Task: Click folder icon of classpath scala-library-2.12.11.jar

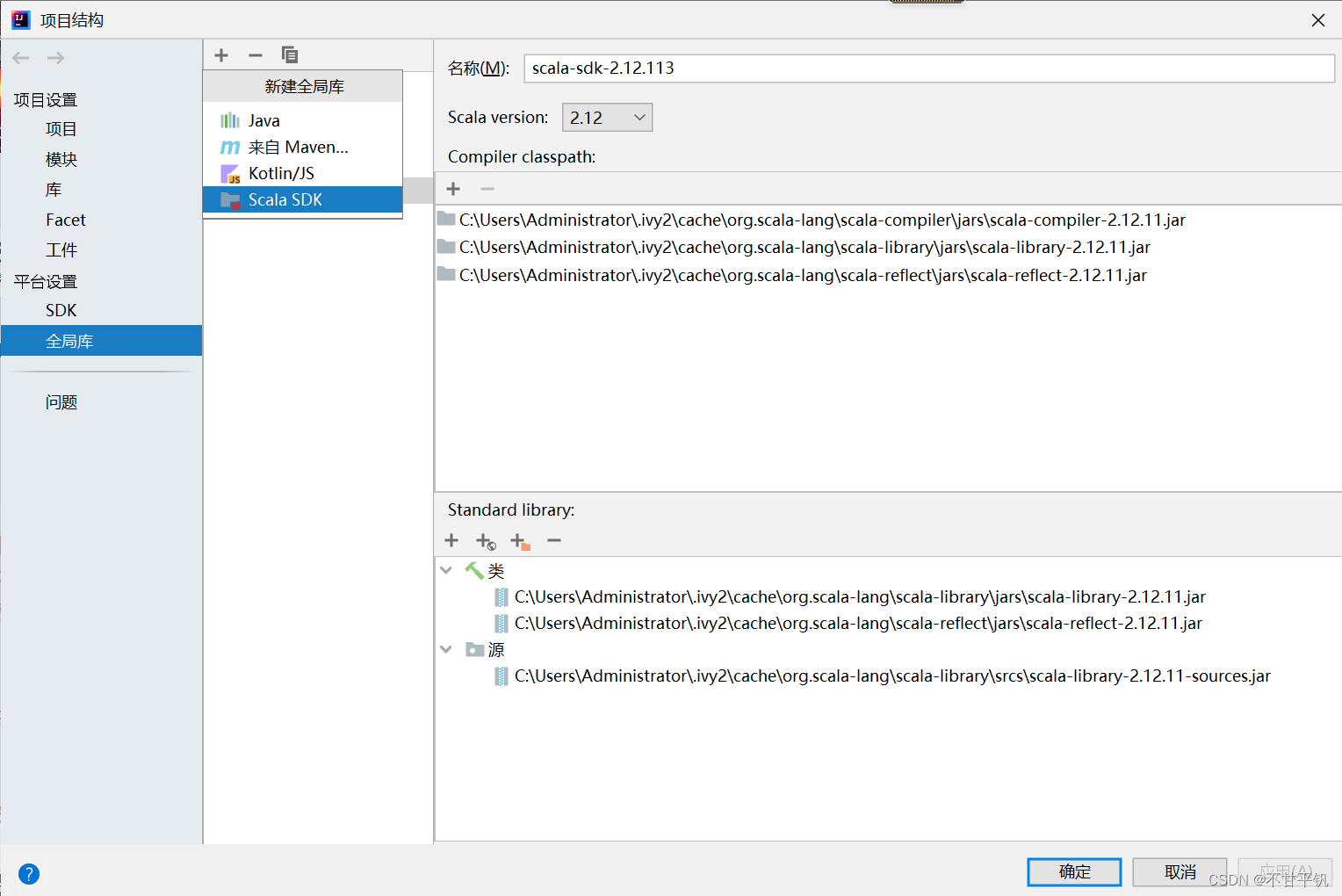Action: [x=446, y=246]
